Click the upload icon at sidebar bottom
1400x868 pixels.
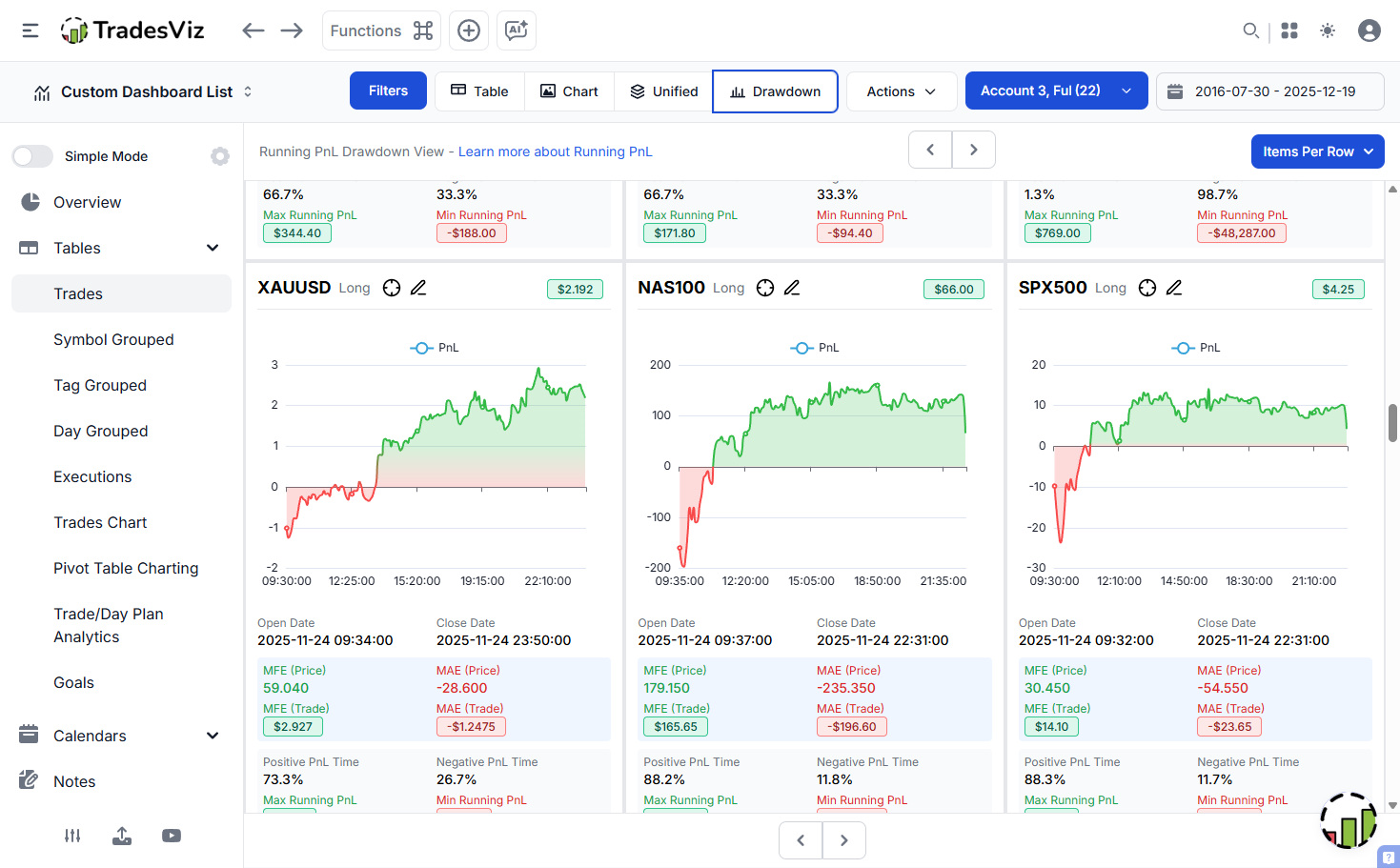pyautogui.click(x=121, y=836)
